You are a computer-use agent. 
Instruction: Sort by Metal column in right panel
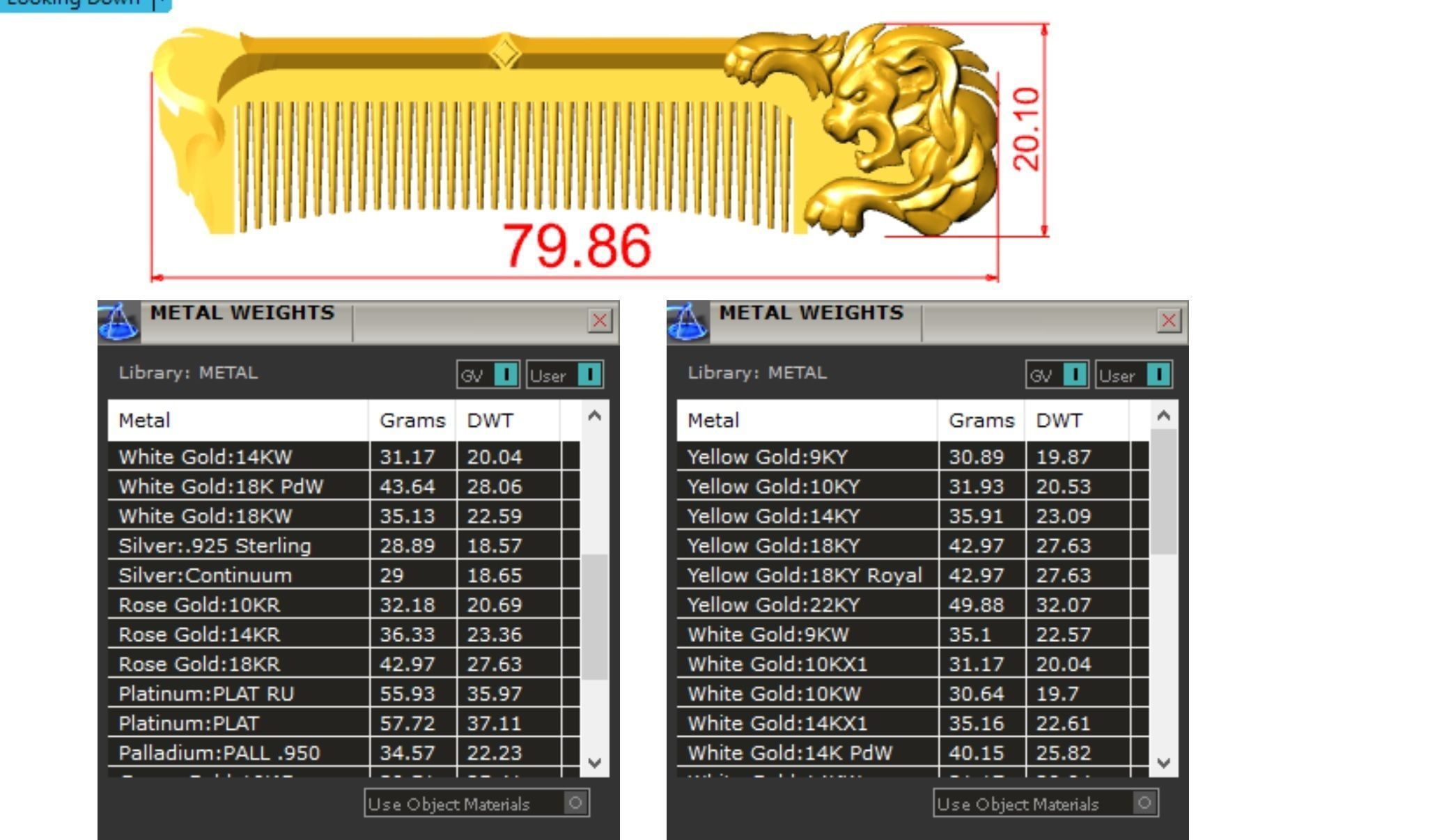807,420
